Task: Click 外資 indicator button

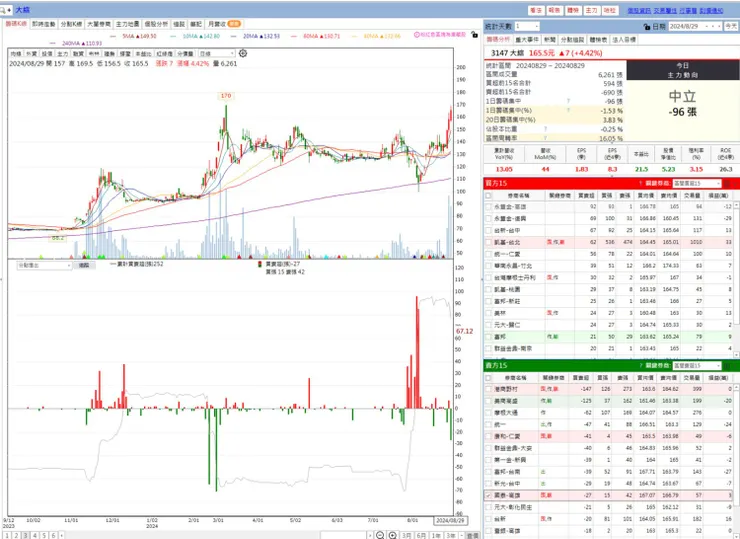Action: pos(31,54)
